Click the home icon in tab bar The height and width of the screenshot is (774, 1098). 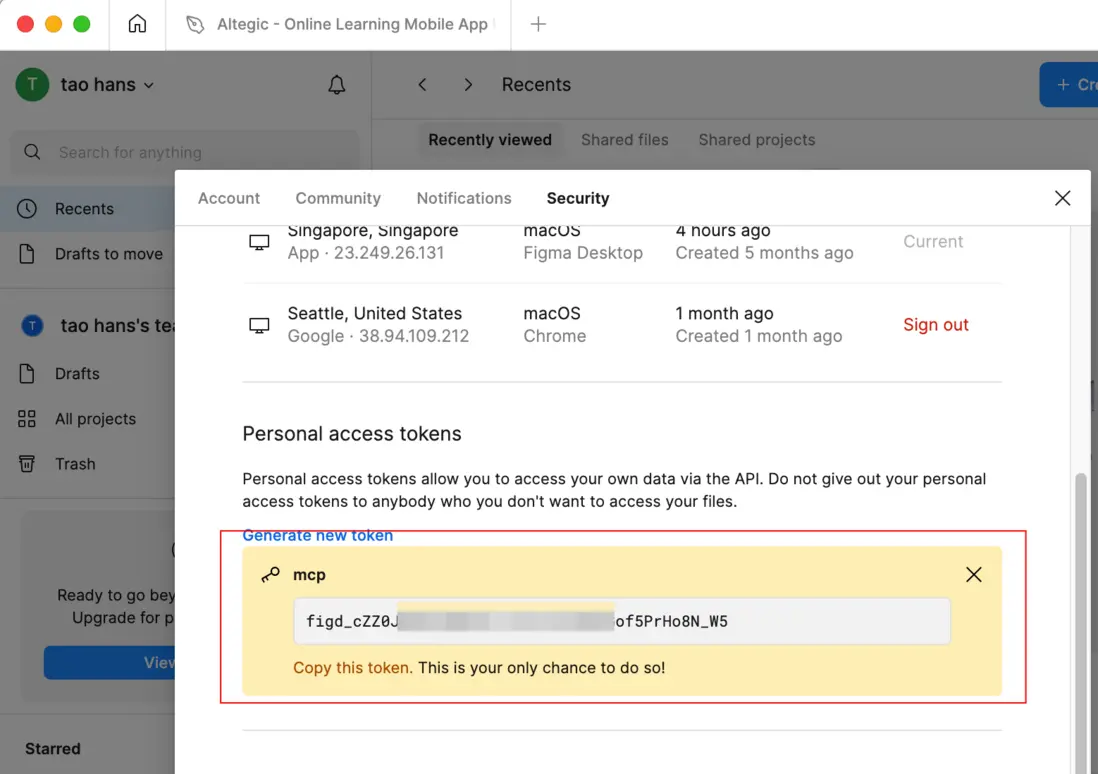click(x=137, y=24)
